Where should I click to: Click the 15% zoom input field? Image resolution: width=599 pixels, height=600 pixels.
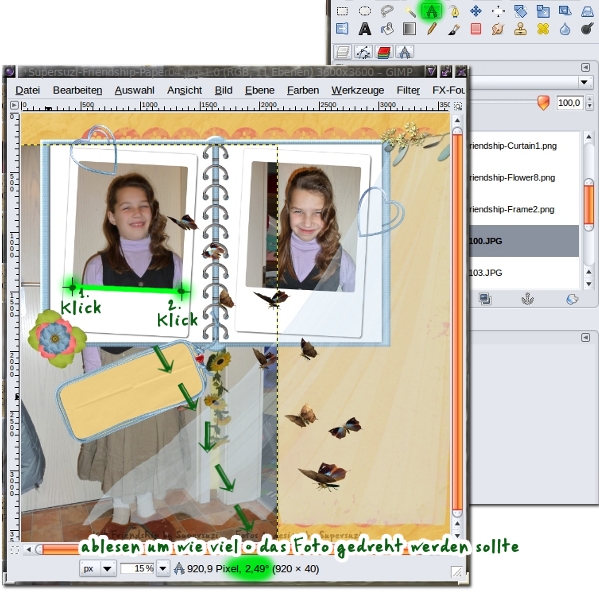[137, 569]
